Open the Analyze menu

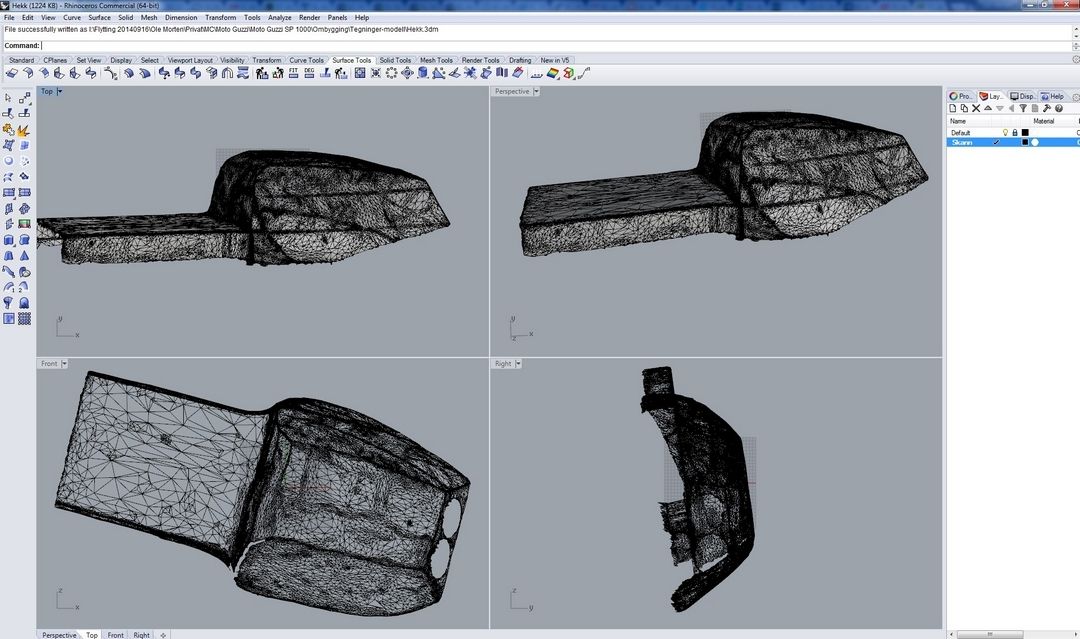click(x=279, y=17)
